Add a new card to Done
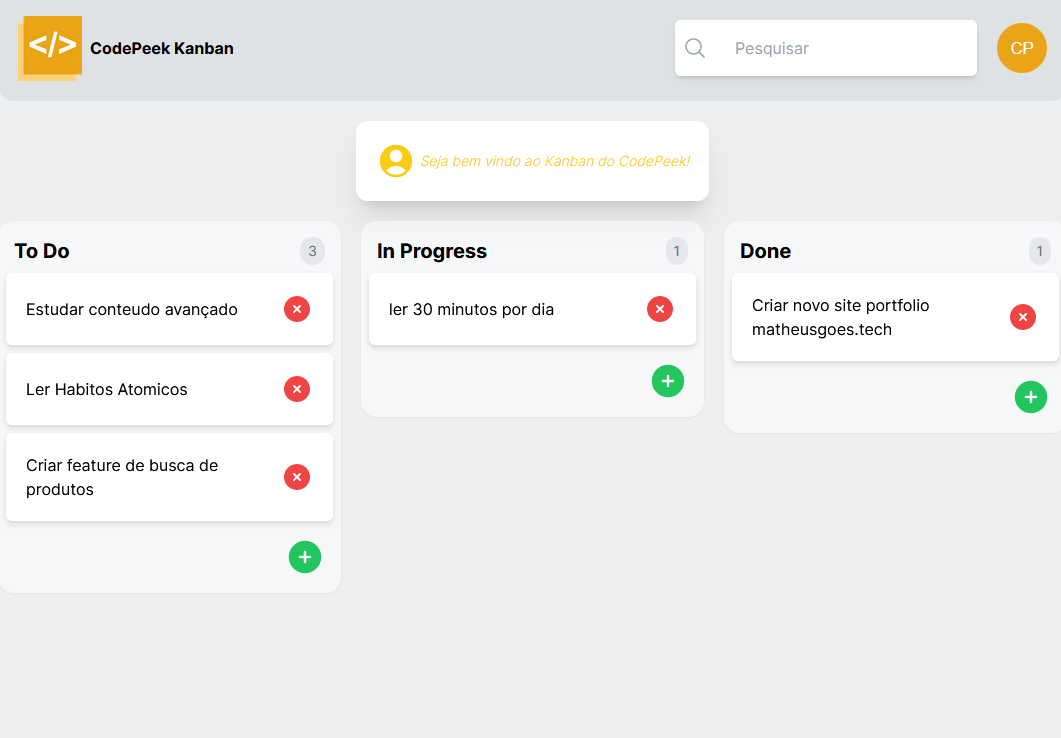 (x=1031, y=397)
